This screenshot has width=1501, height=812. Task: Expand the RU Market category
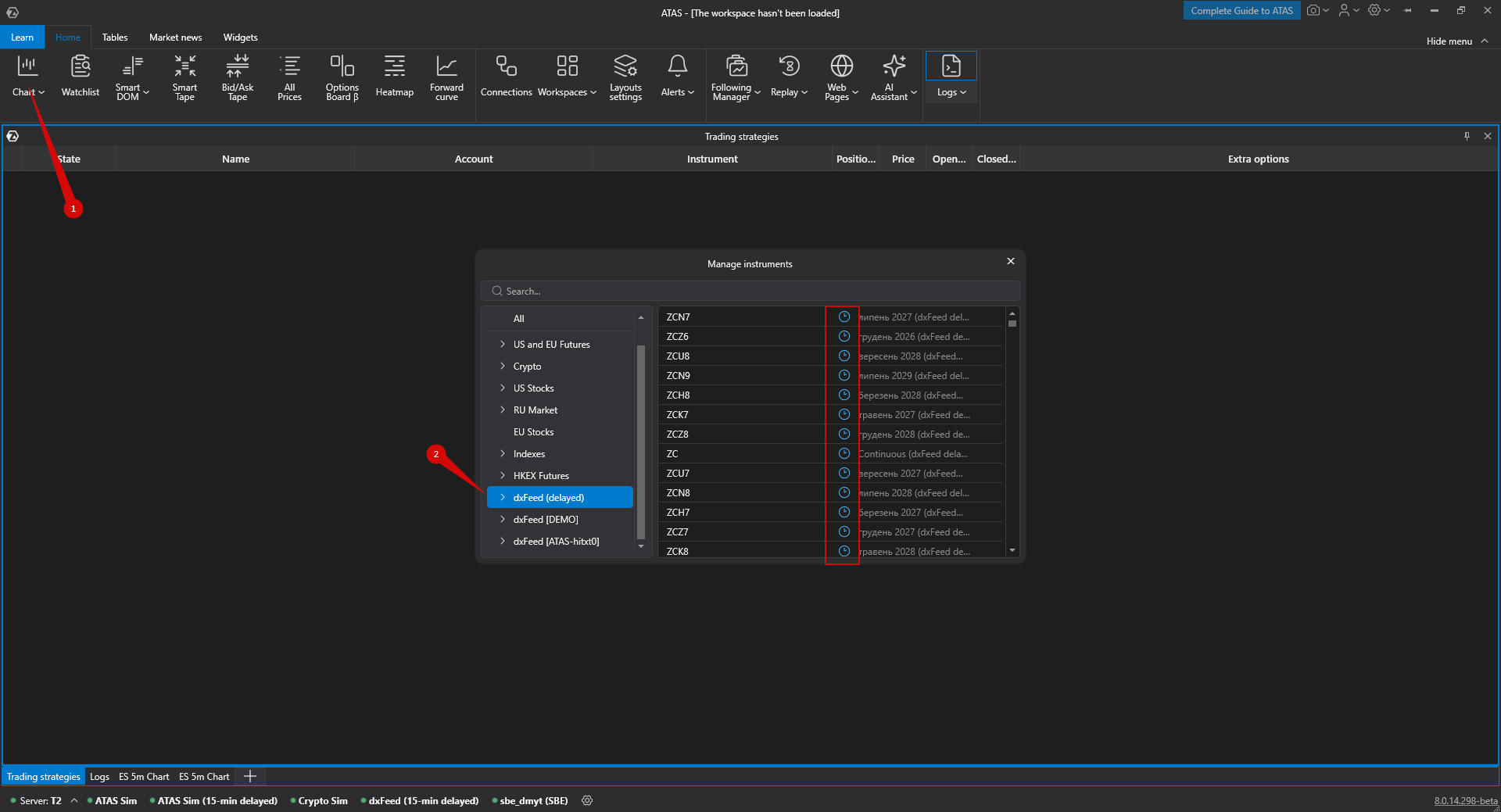(503, 410)
